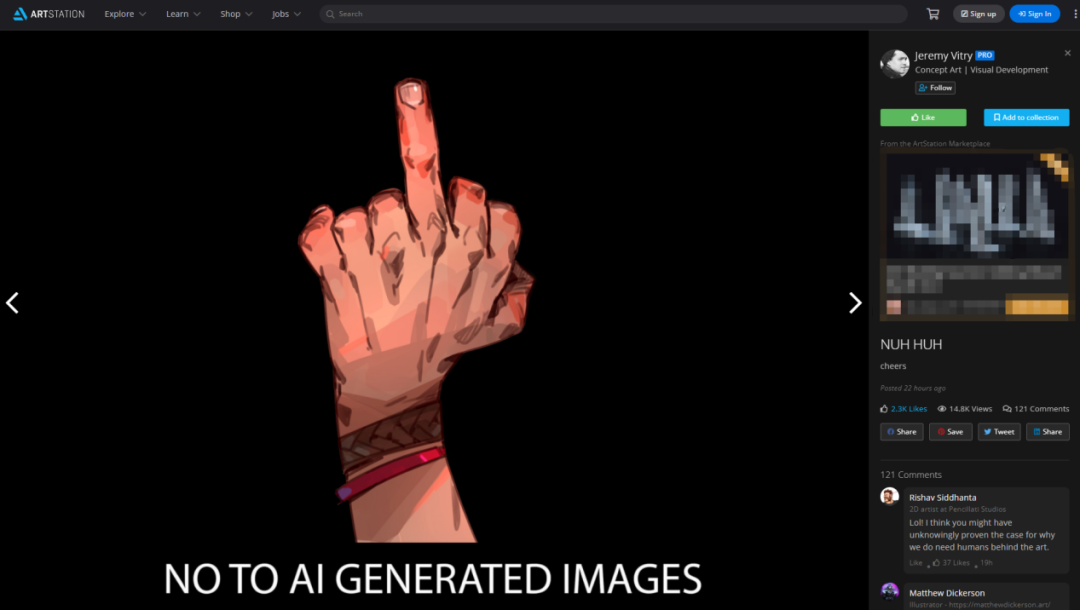Open Rishav Siddhanta's profile name
The width and height of the screenshot is (1080, 610).
(x=942, y=497)
